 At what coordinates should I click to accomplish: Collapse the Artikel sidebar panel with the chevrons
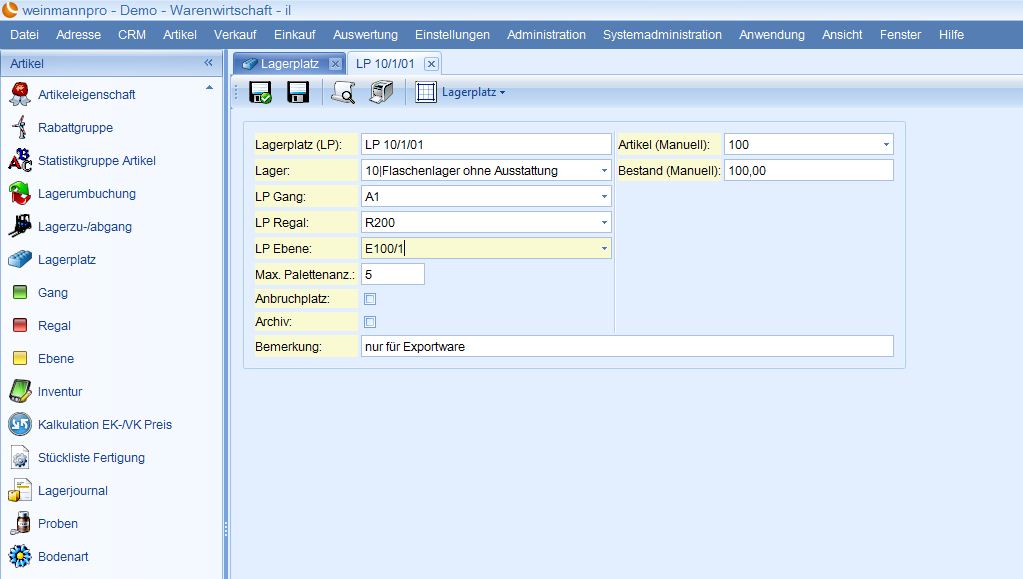[208, 63]
